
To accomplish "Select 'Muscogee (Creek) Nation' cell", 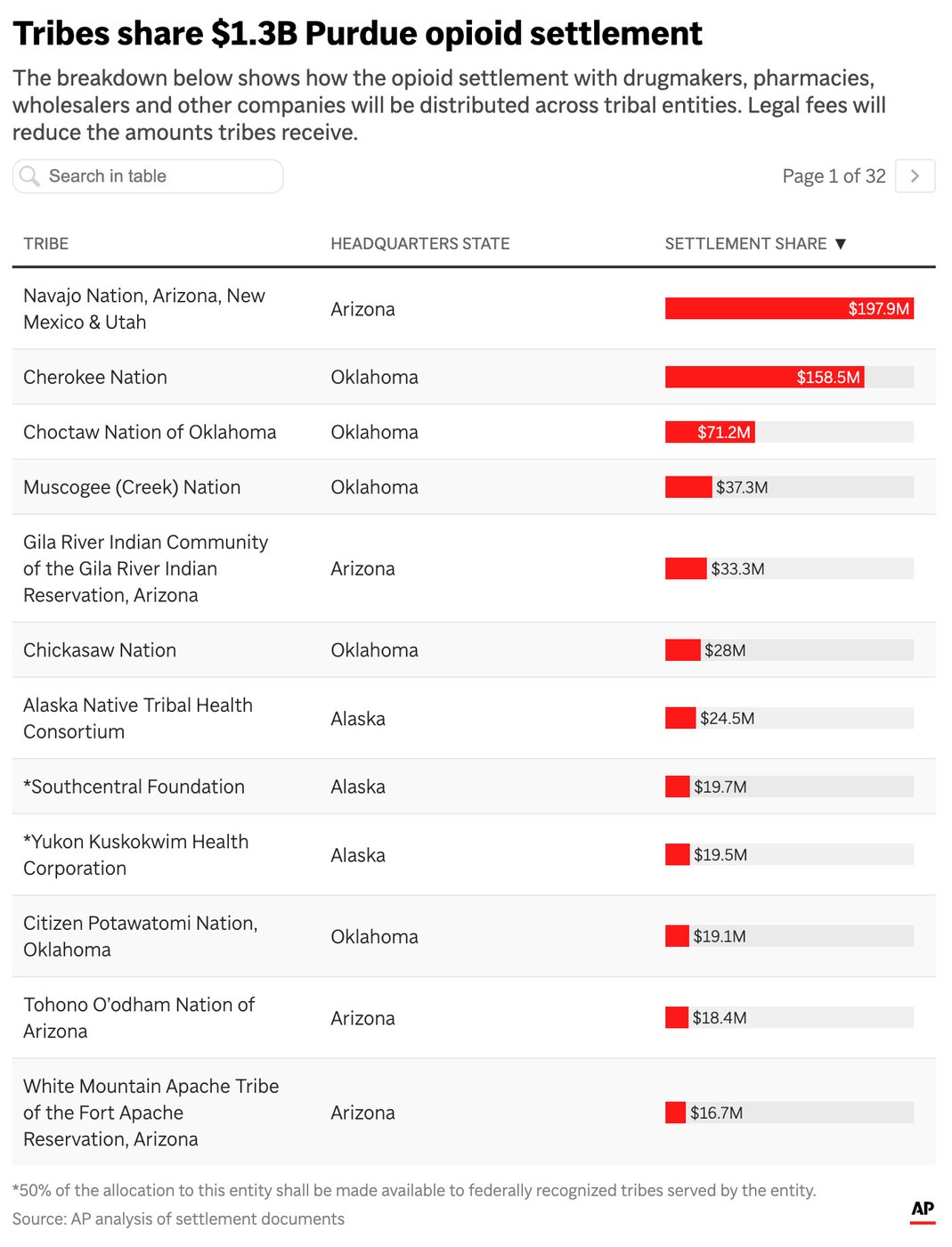I will pos(132,487).
